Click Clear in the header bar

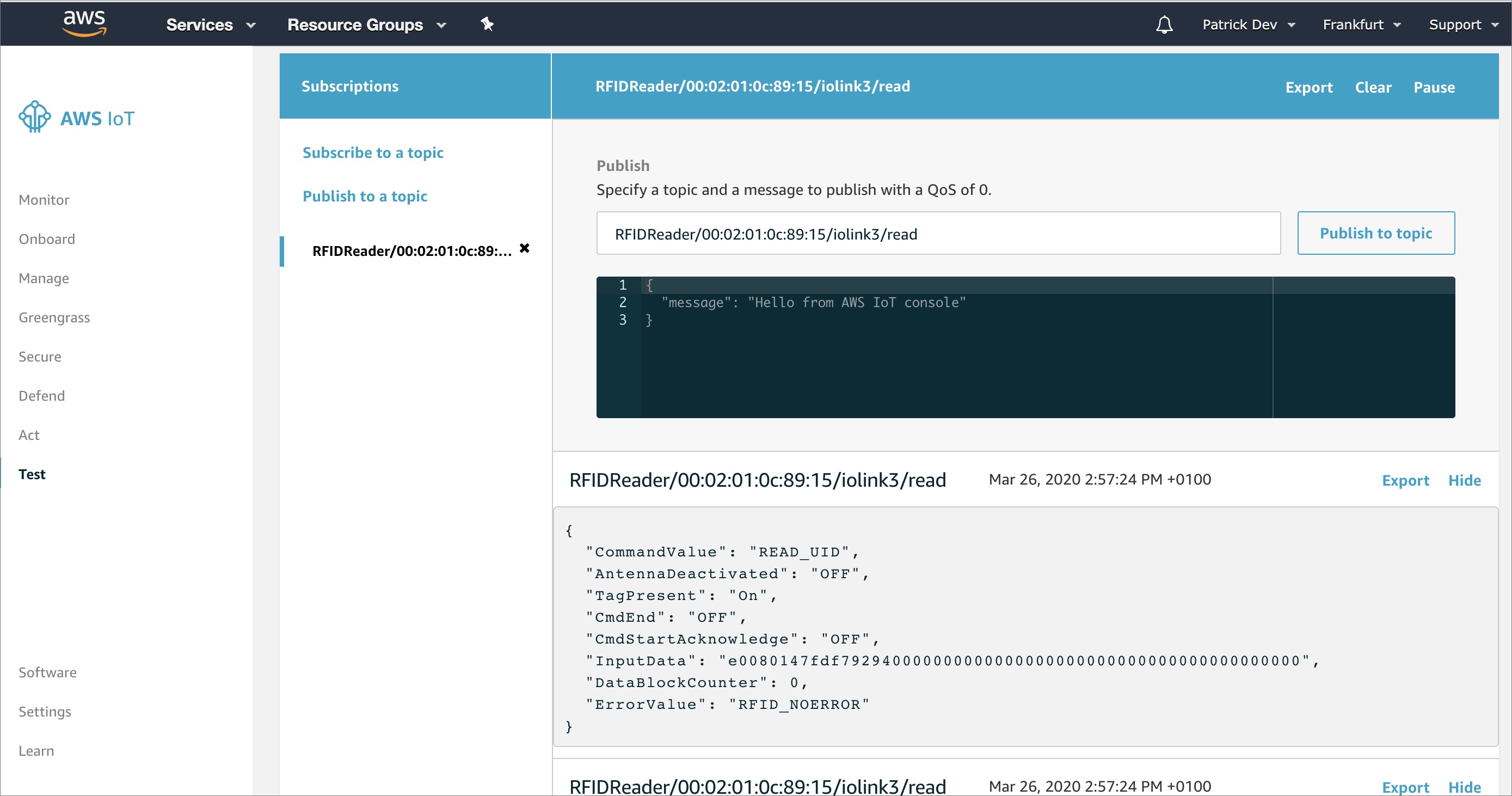click(1373, 88)
